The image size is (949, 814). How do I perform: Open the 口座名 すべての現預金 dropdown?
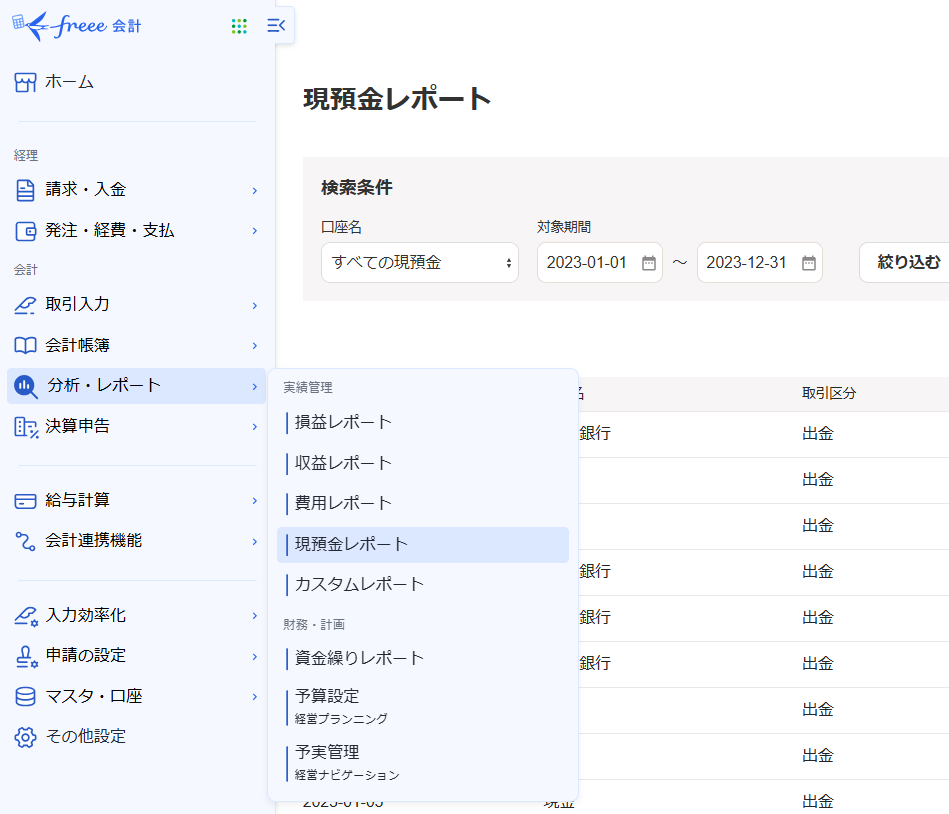(419, 263)
